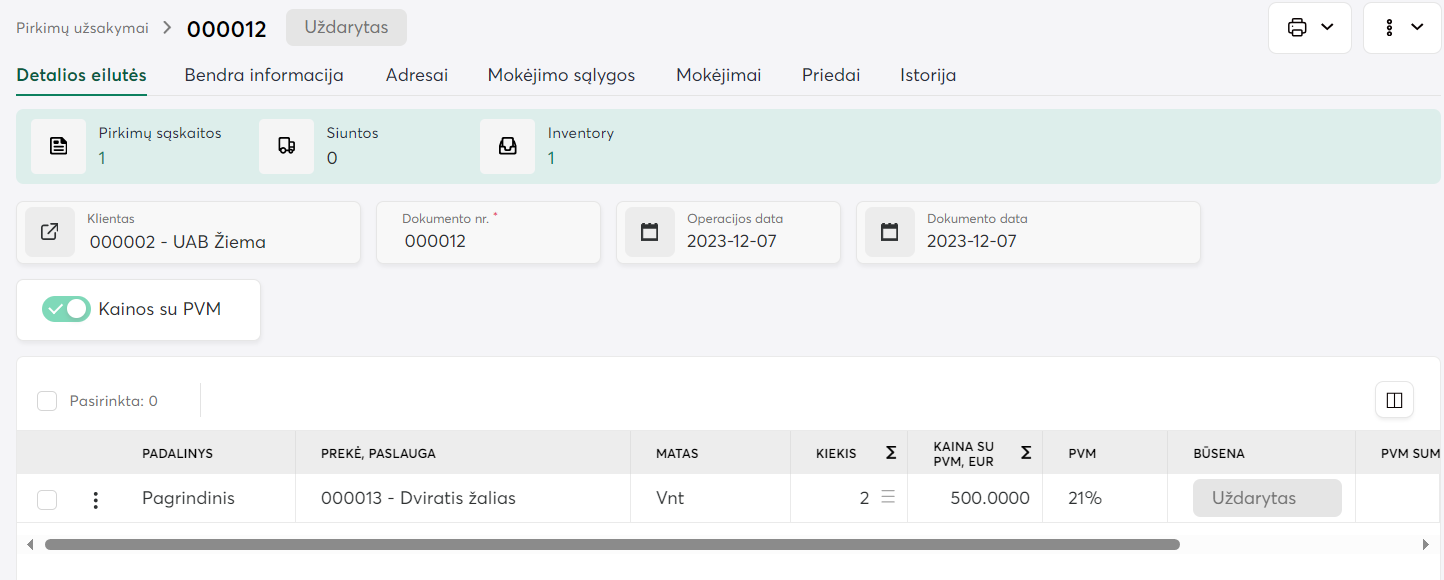Image resolution: width=1444 pixels, height=580 pixels.
Task: Go back to Pirkimų užsakymai breadcrumb
Action: click(82, 28)
